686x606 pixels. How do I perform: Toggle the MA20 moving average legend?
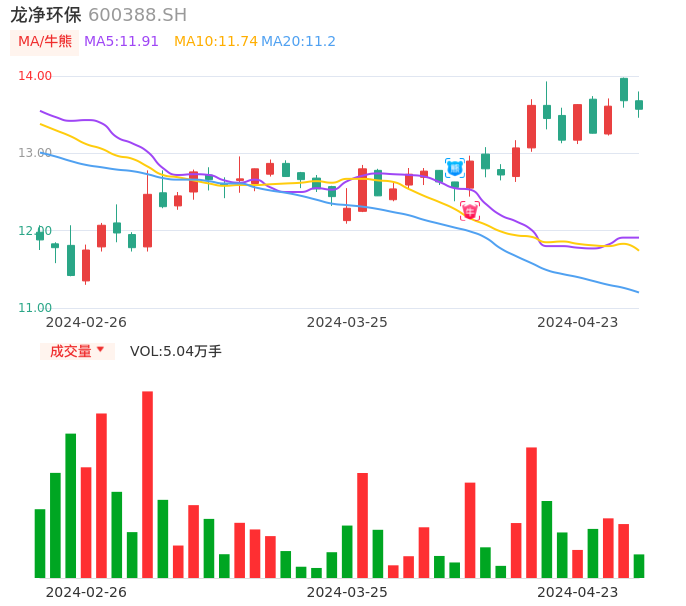tap(298, 42)
